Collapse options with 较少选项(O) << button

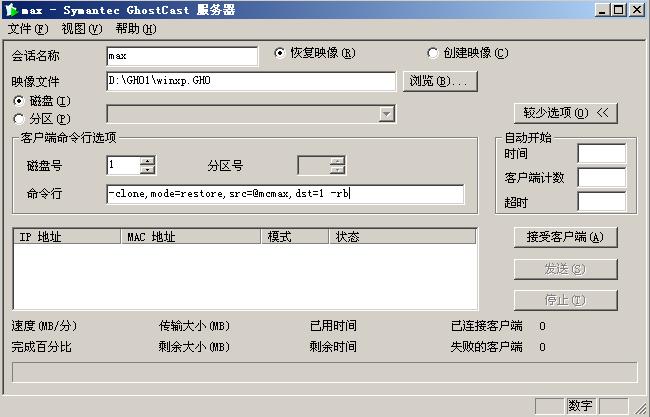[x=565, y=113]
